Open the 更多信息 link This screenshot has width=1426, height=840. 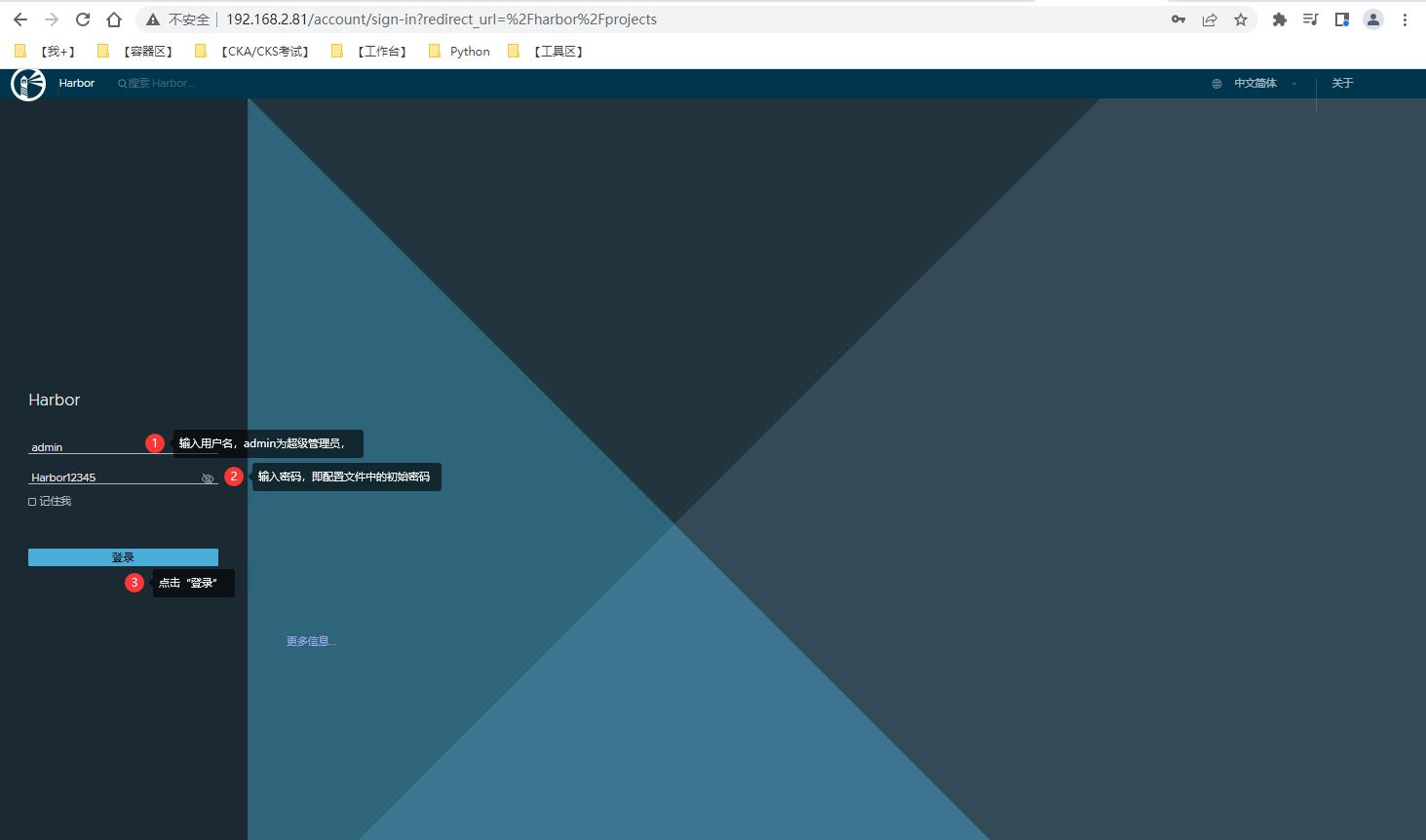point(311,641)
